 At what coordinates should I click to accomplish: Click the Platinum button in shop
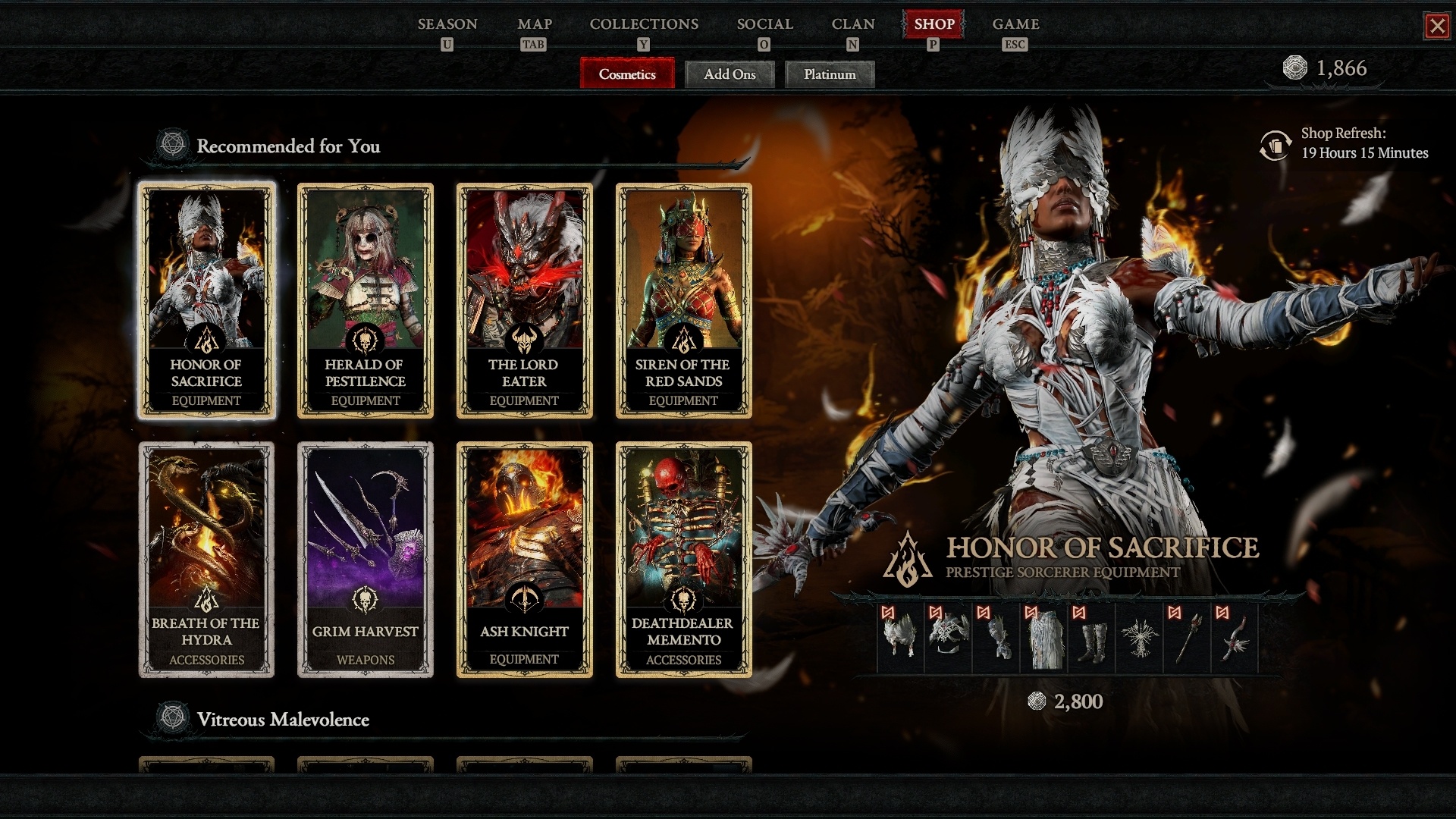point(830,73)
